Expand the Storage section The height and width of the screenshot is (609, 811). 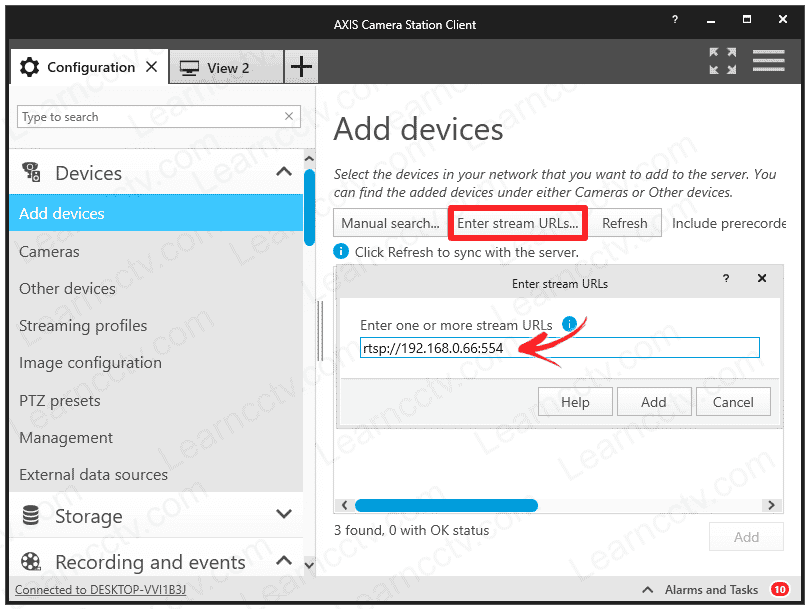tap(284, 515)
